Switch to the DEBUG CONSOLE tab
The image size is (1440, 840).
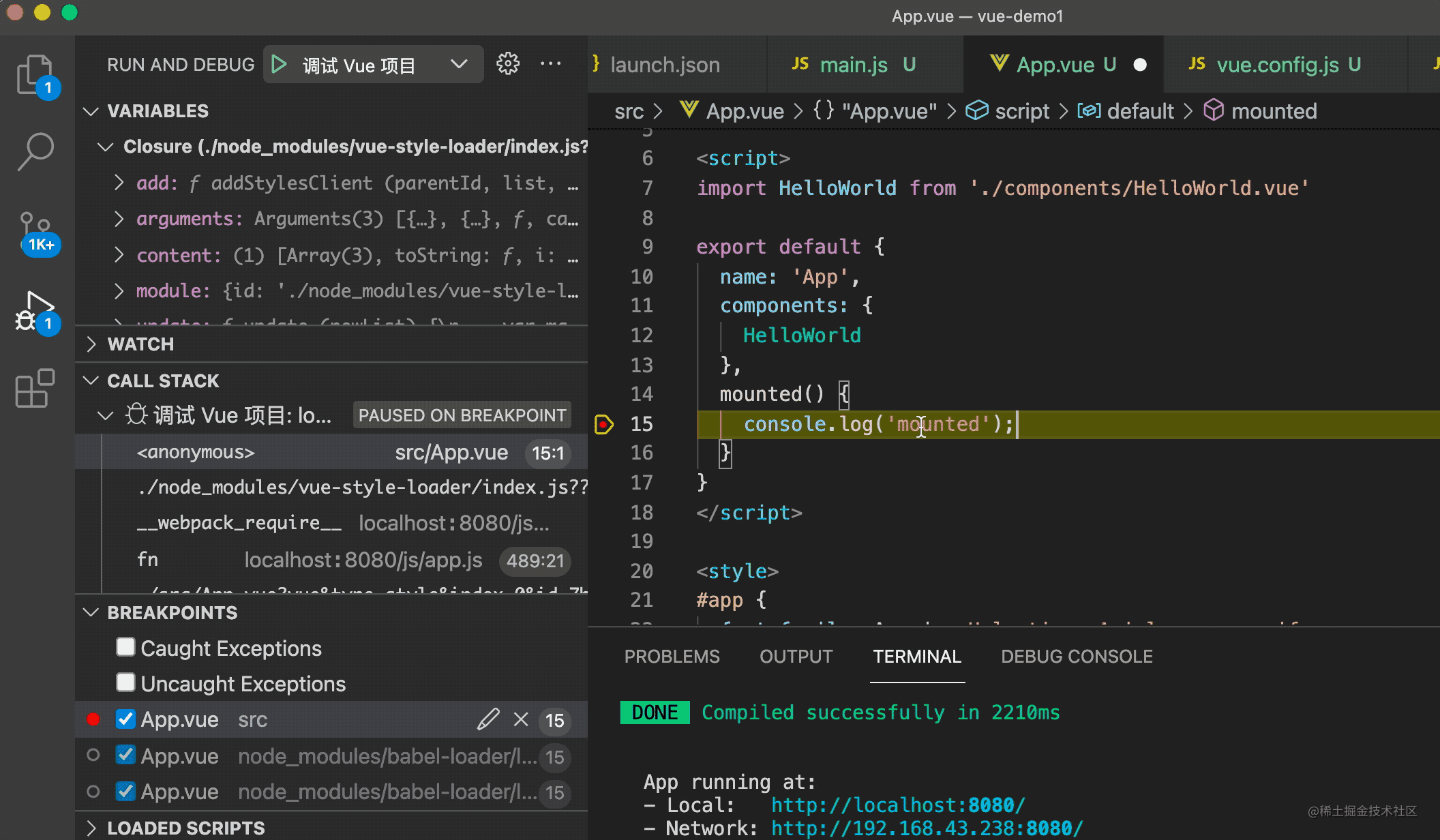pyautogui.click(x=1077, y=657)
